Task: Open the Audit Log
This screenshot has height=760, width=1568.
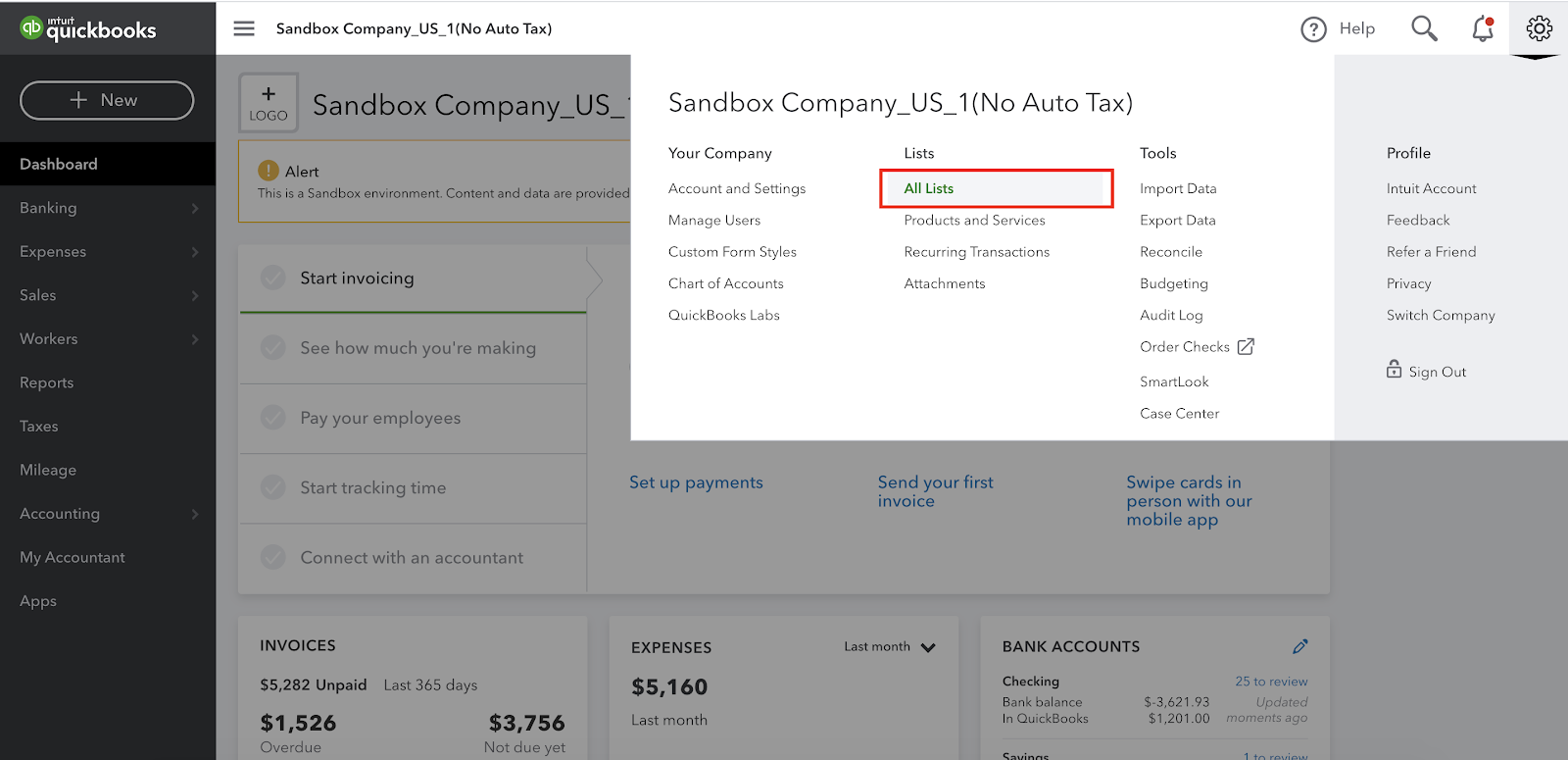Action: pyautogui.click(x=1171, y=315)
